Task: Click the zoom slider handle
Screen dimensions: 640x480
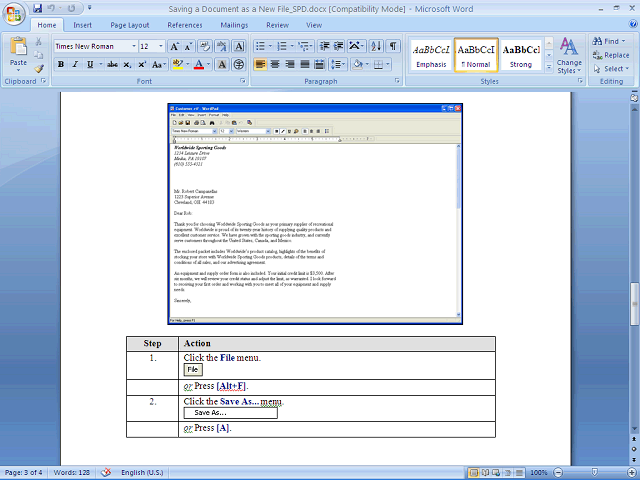Action: 595,472
